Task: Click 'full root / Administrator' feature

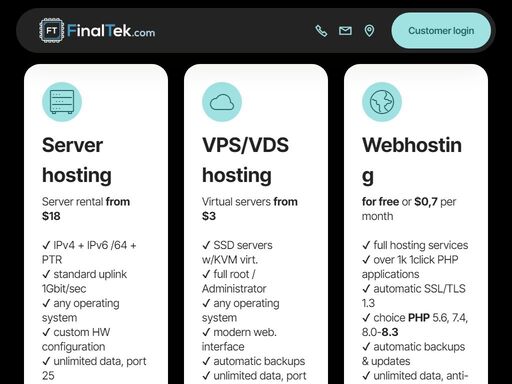Action: click(x=234, y=281)
